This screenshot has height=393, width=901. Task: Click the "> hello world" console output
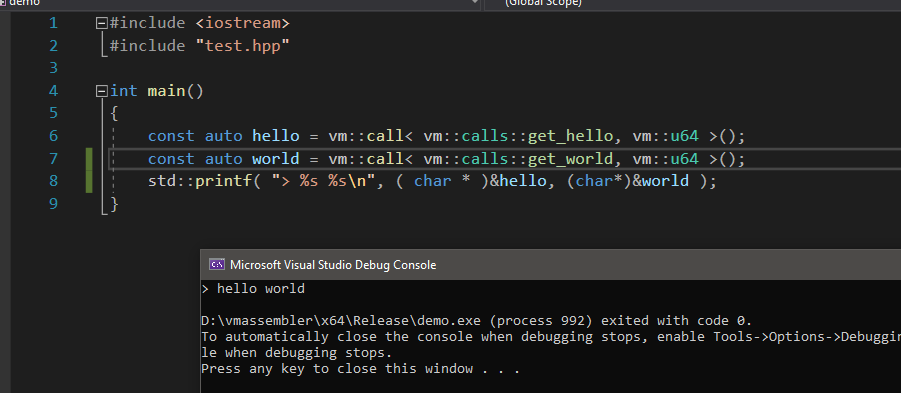click(x=253, y=288)
